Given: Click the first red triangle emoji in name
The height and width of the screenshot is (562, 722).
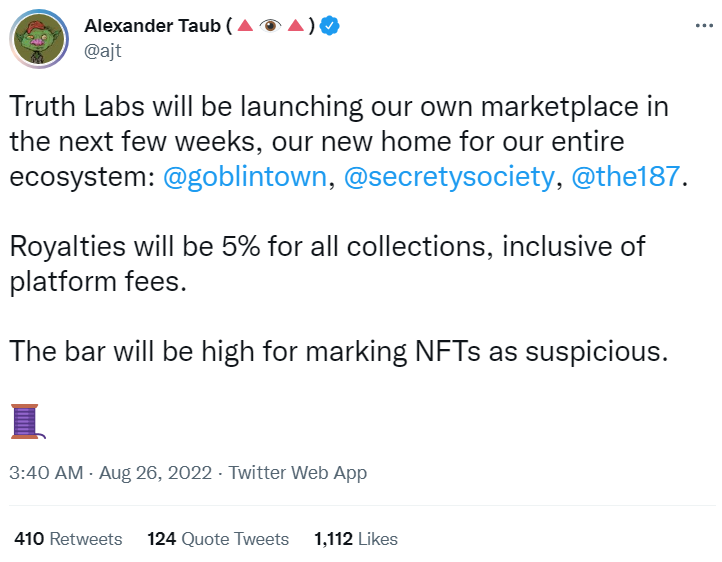Looking at the screenshot, I should [245, 26].
